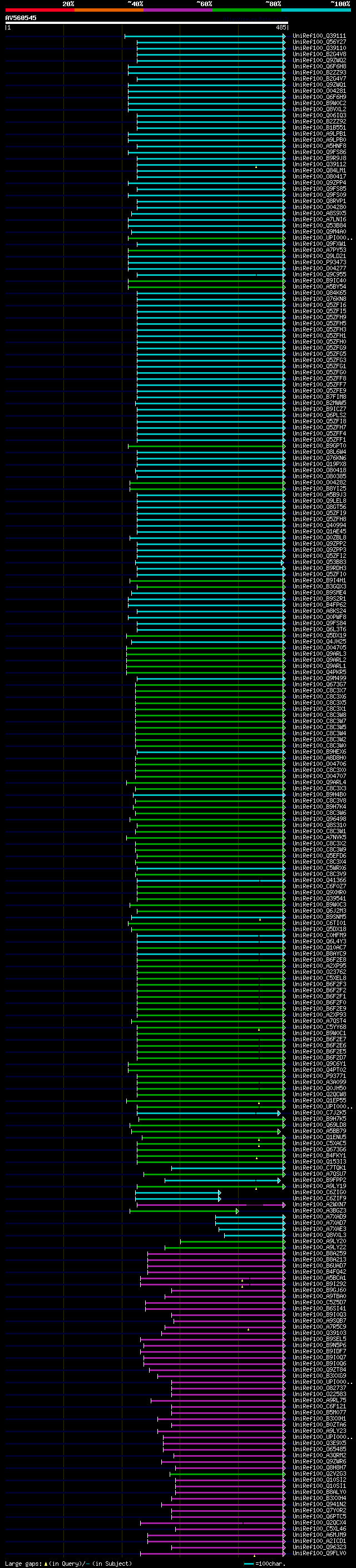
Task: Select the UniRef100_A7NVK5 label
Action: tap(319, 838)
